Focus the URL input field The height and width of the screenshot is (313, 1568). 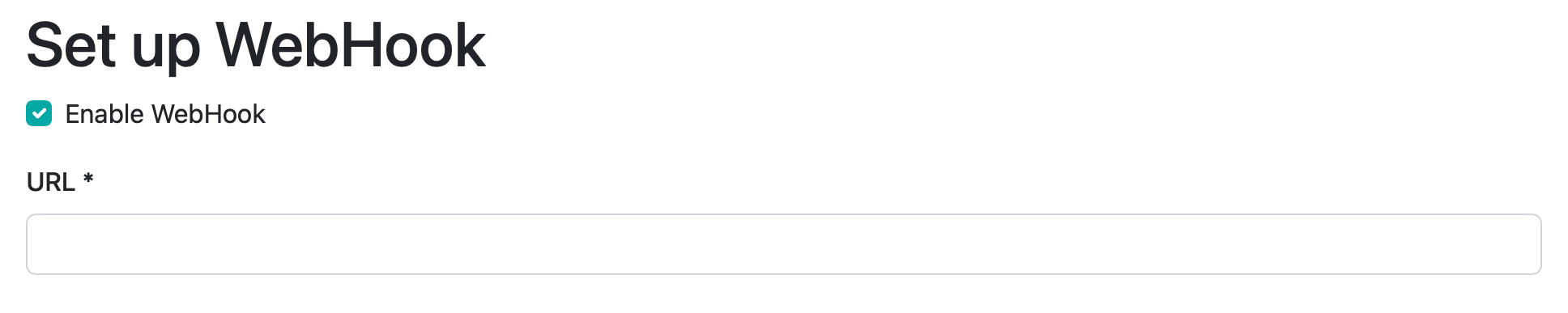coord(783,244)
